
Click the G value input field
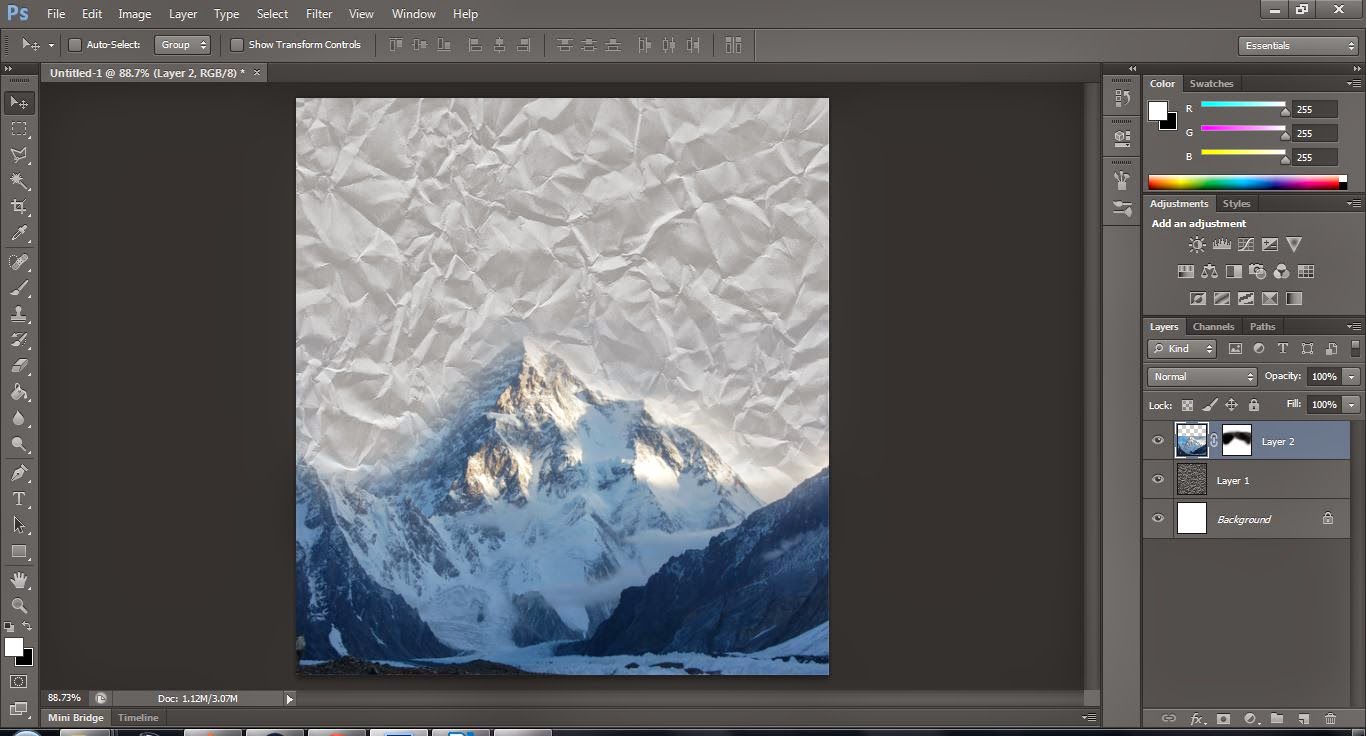(x=1315, y=133)
